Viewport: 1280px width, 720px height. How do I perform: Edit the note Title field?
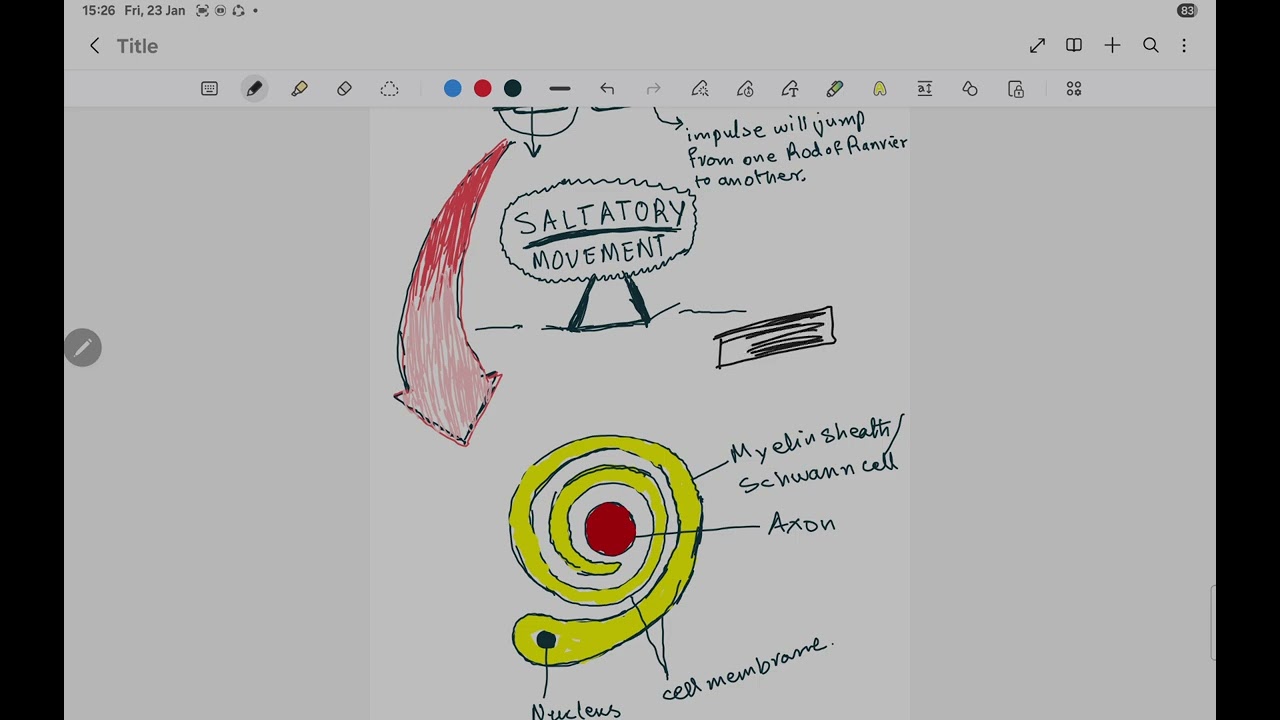point(137,46)
